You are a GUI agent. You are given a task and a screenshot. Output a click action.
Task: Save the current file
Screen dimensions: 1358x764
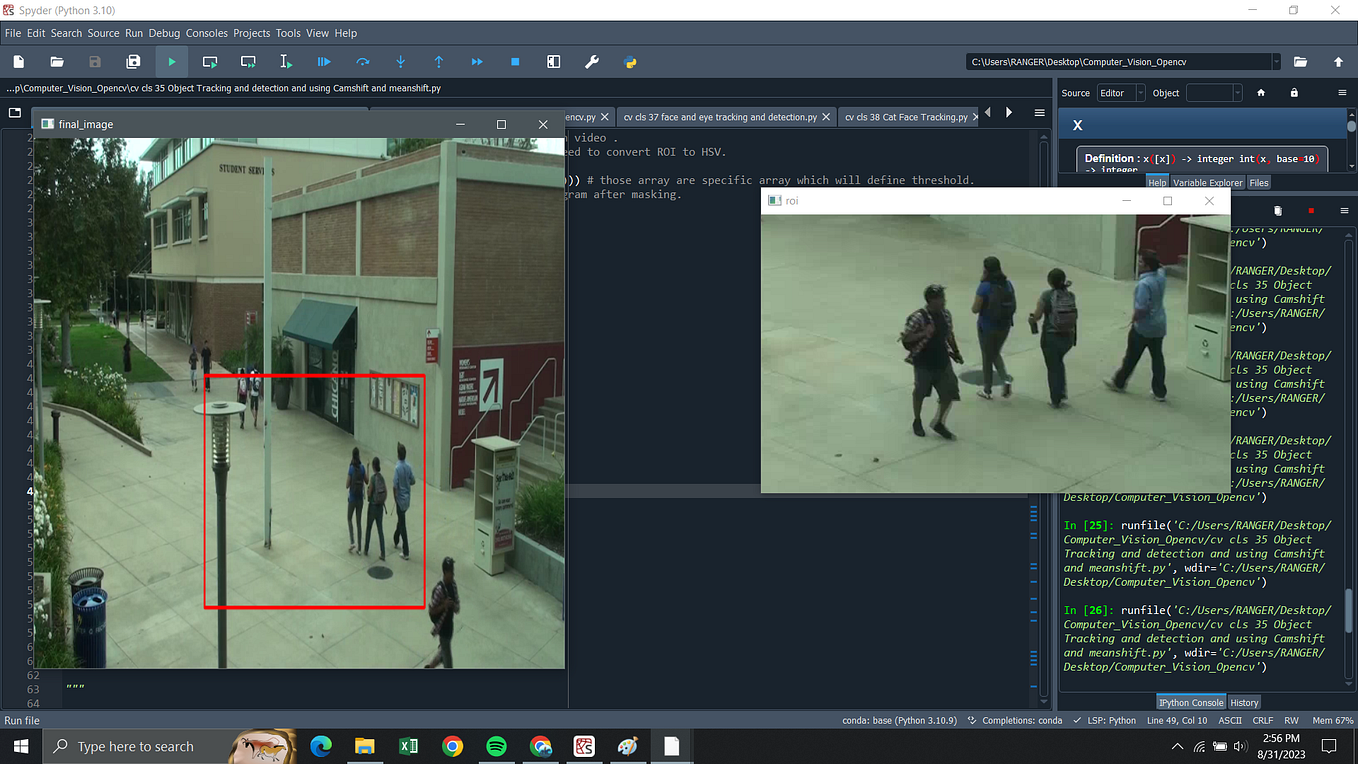pos(95,62)
